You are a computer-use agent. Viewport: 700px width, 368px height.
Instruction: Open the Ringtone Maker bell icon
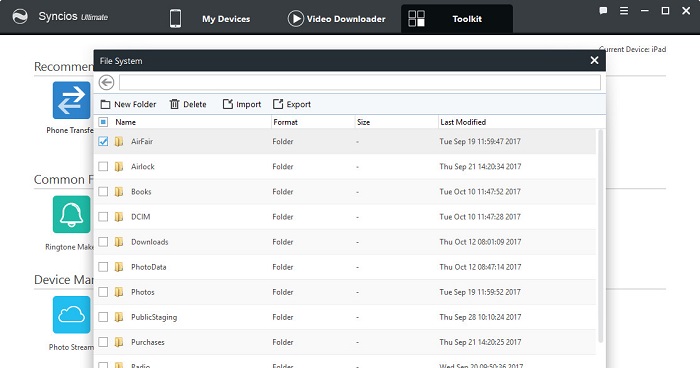pos(71,214)
